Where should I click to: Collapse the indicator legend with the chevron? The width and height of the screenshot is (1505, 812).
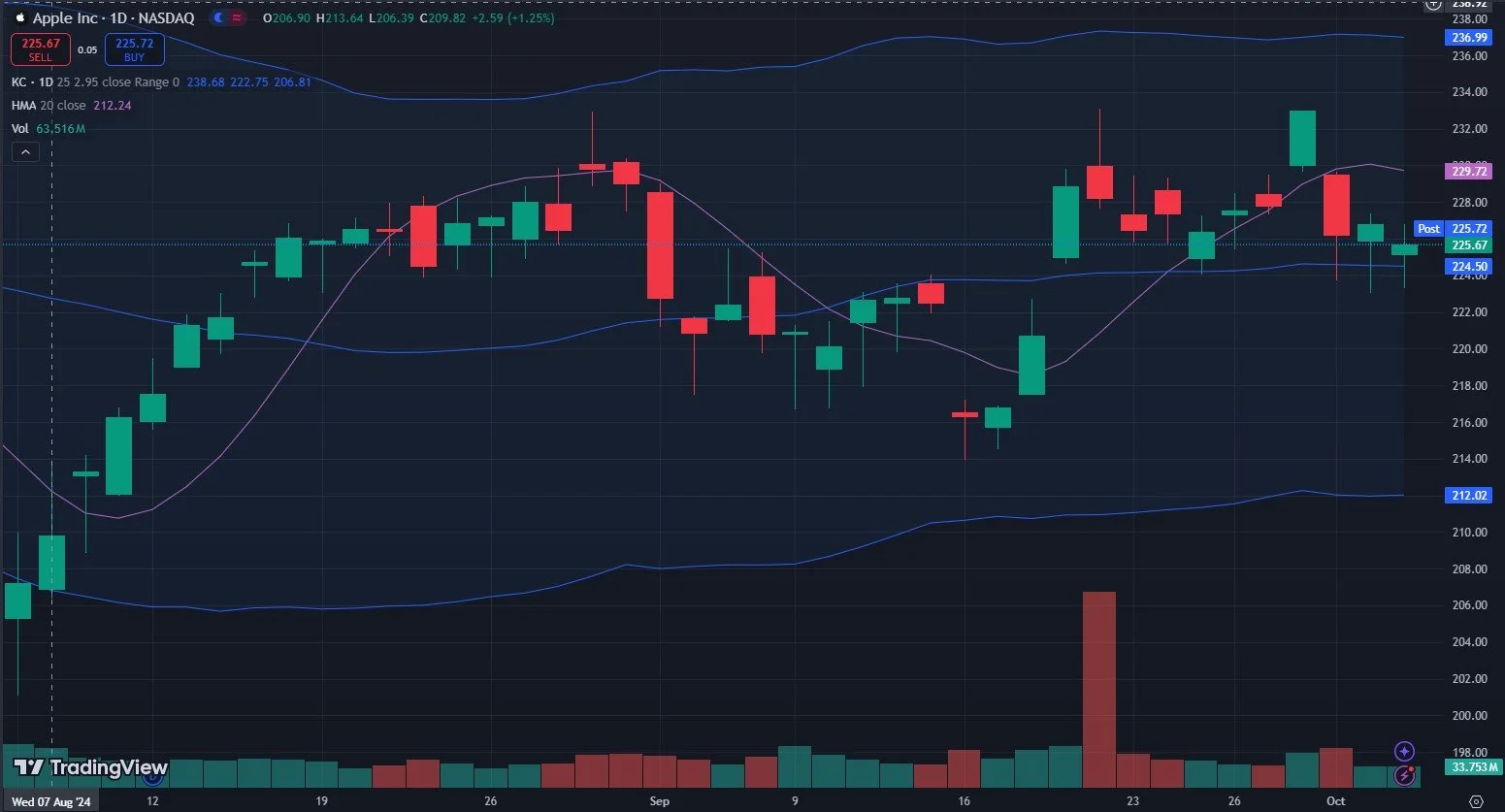25,152
